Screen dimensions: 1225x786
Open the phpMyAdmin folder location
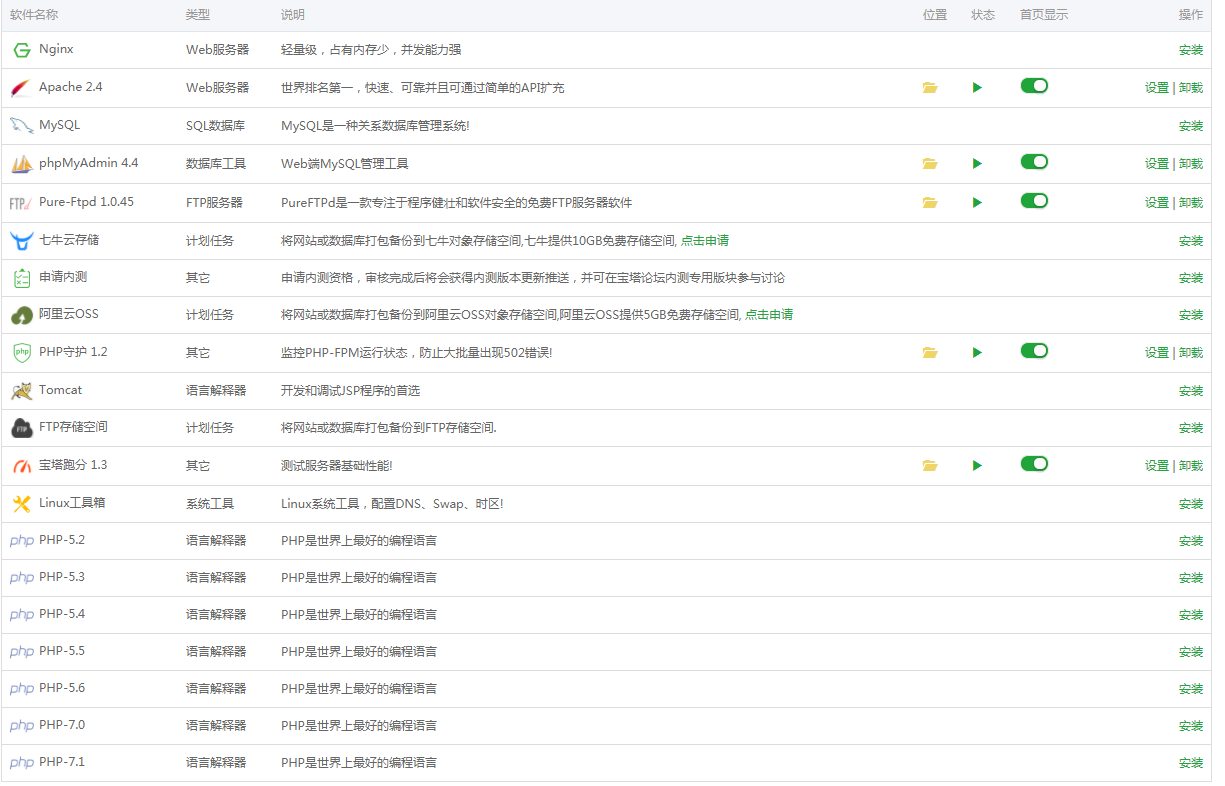[x=930, y=164]
